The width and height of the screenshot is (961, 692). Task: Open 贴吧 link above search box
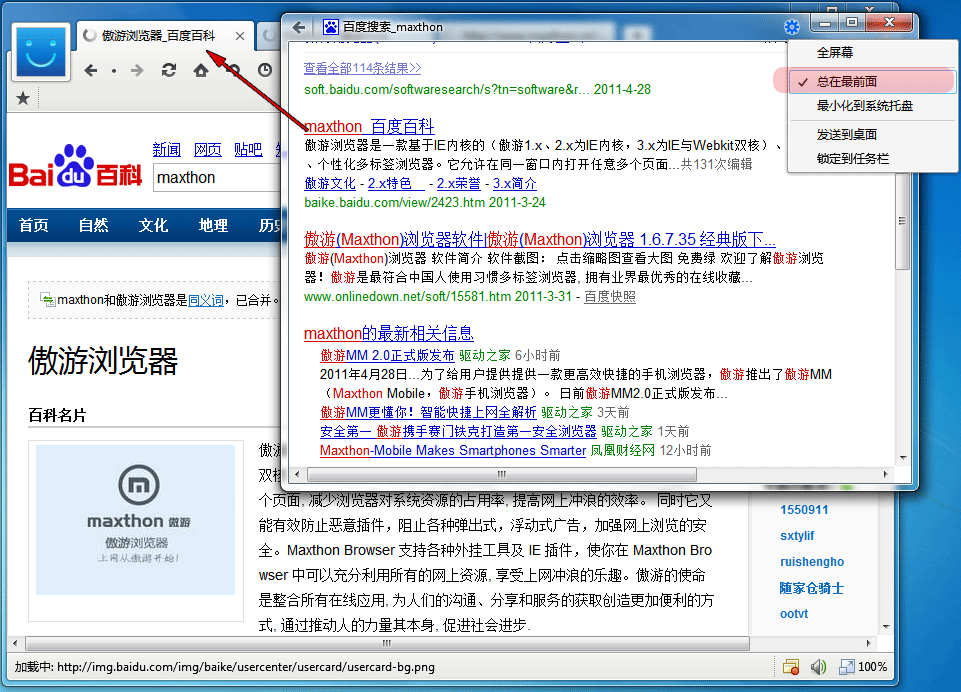pos(248,150)
